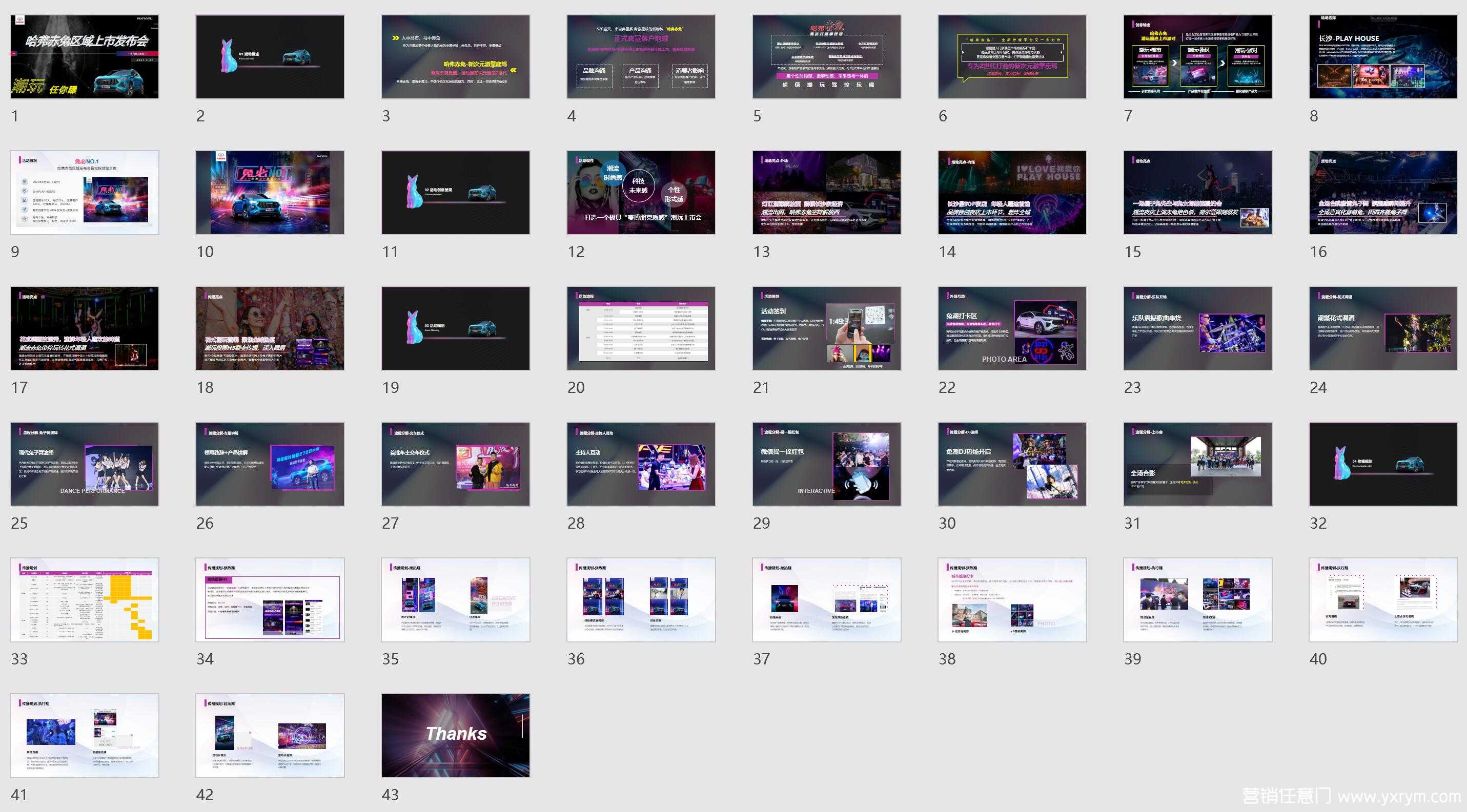The width and height of the screenshot is (1467, 812).
Task: Click the slide number label "43"
Action: (x=390, y=795)
